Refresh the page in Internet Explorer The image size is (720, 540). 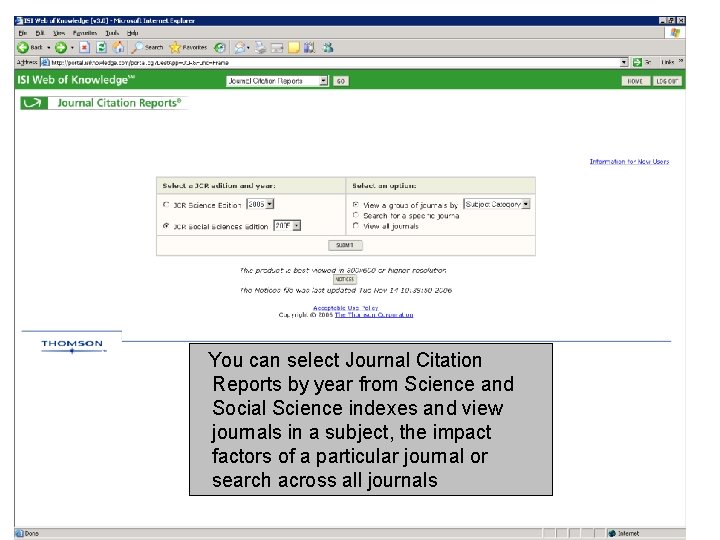tap(101, 47)
